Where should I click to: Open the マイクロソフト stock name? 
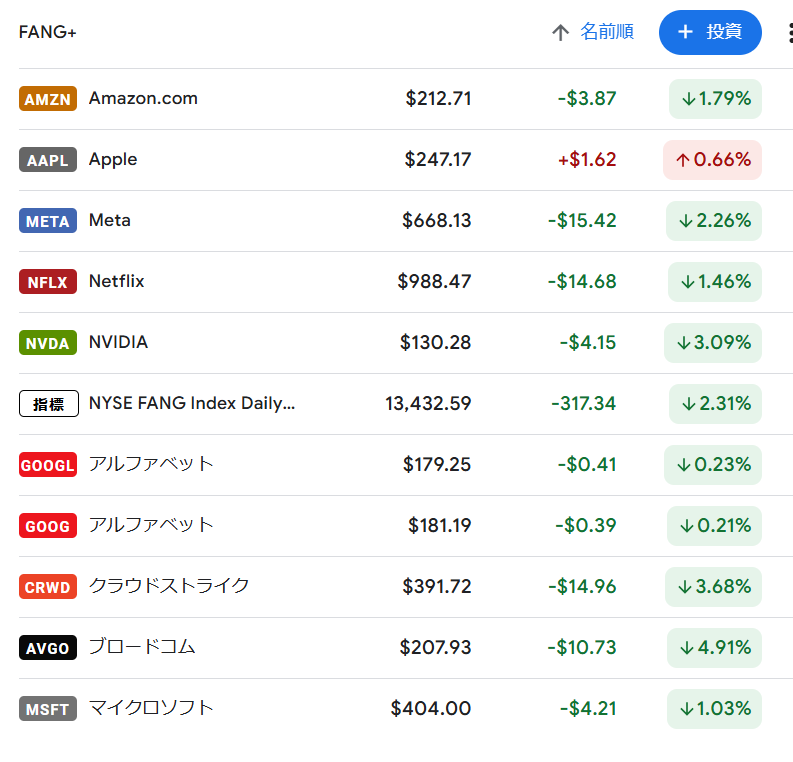point(151,708)
